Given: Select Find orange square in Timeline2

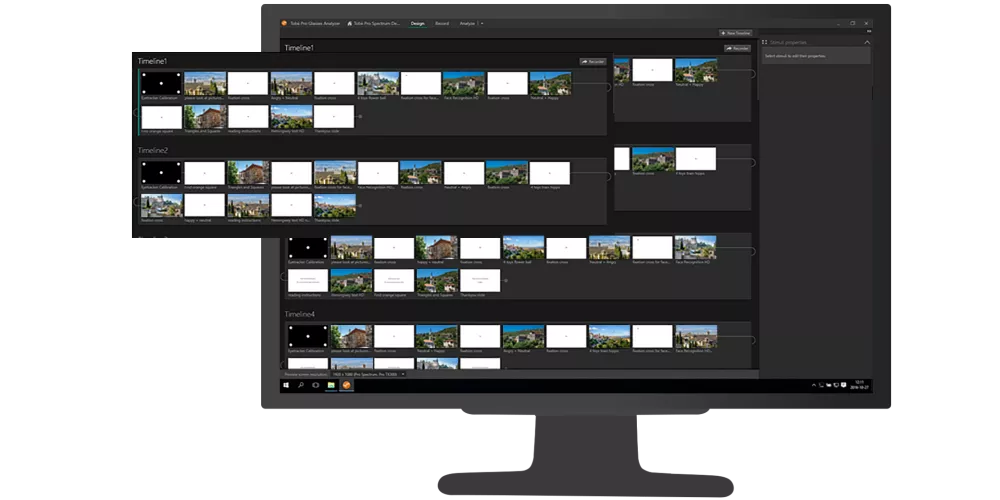Looking at the screenshot, I should [x=205, y=175].
